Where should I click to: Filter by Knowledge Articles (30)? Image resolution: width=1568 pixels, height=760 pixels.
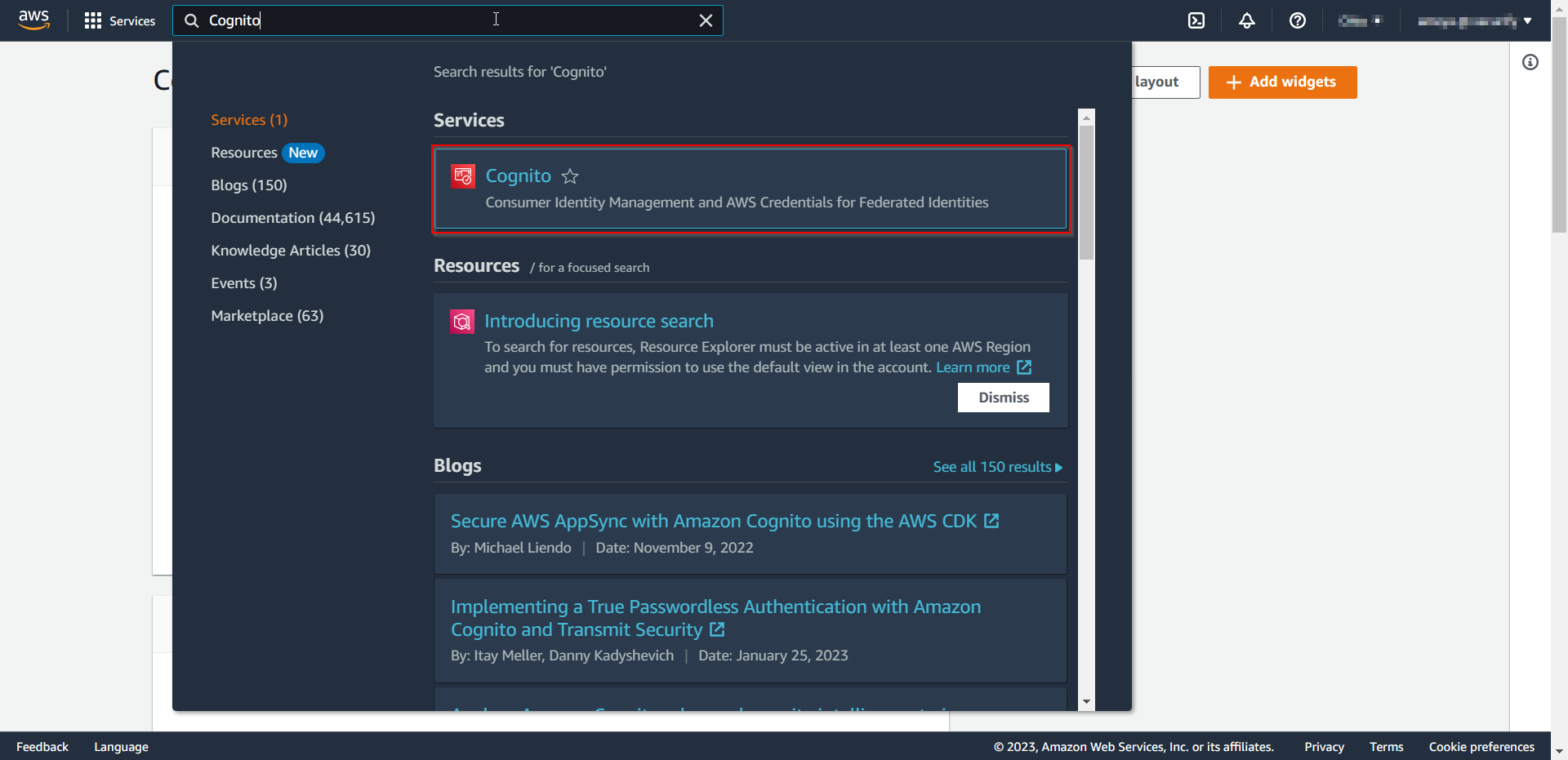pyautogui.click(x=291, y=251)
